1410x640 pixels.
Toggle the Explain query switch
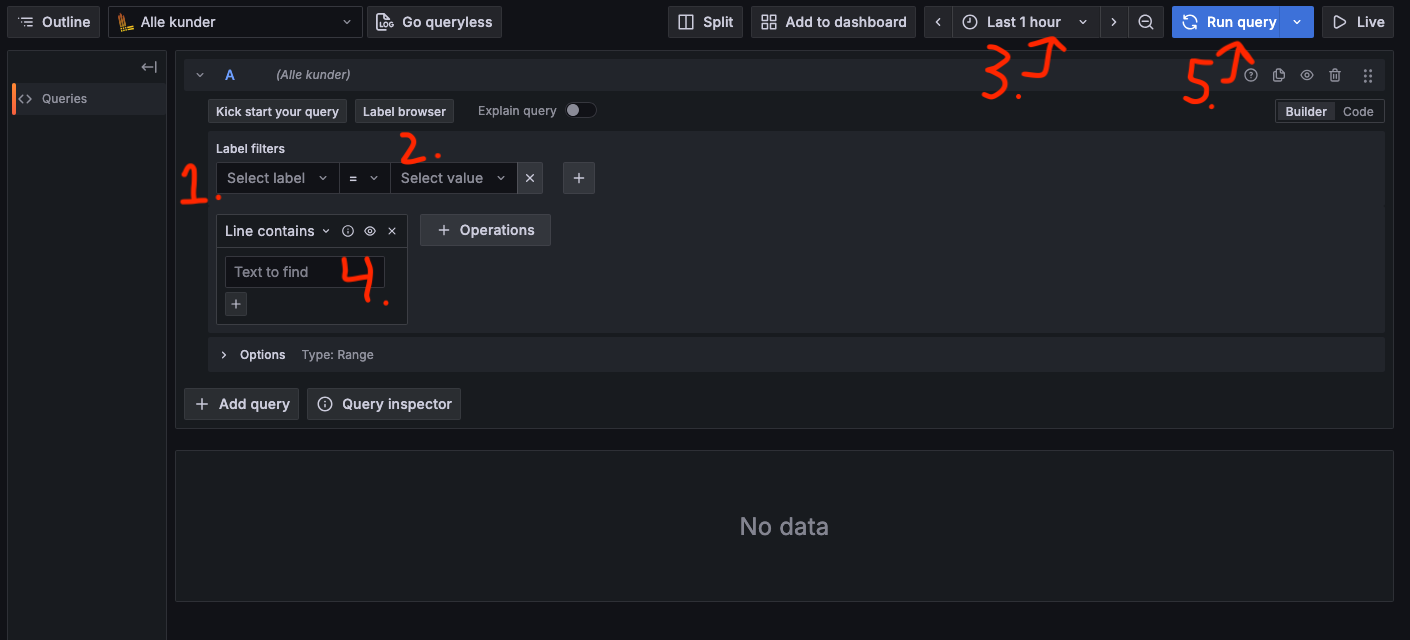click(581, 110)
